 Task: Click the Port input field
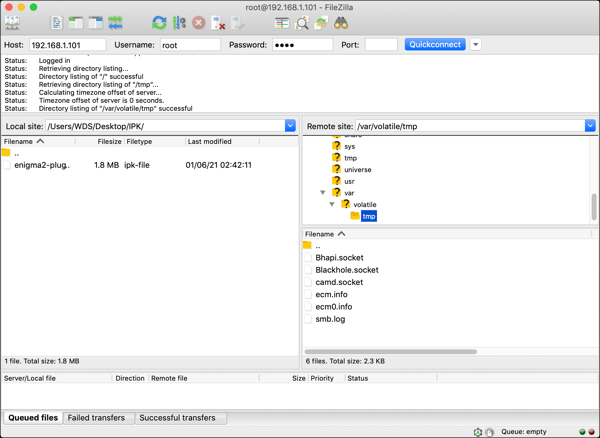381,45
